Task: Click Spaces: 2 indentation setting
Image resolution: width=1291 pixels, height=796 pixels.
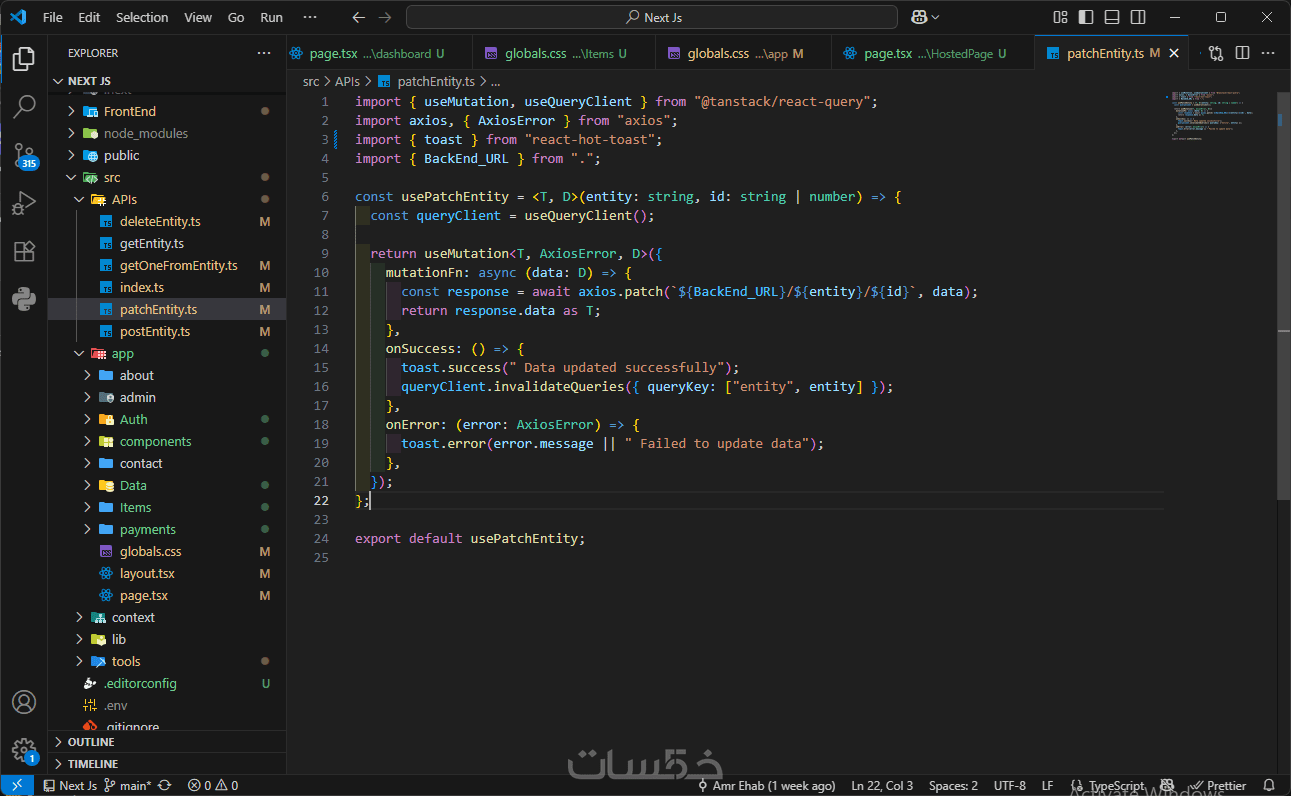Action: click(x=953, y=786)
